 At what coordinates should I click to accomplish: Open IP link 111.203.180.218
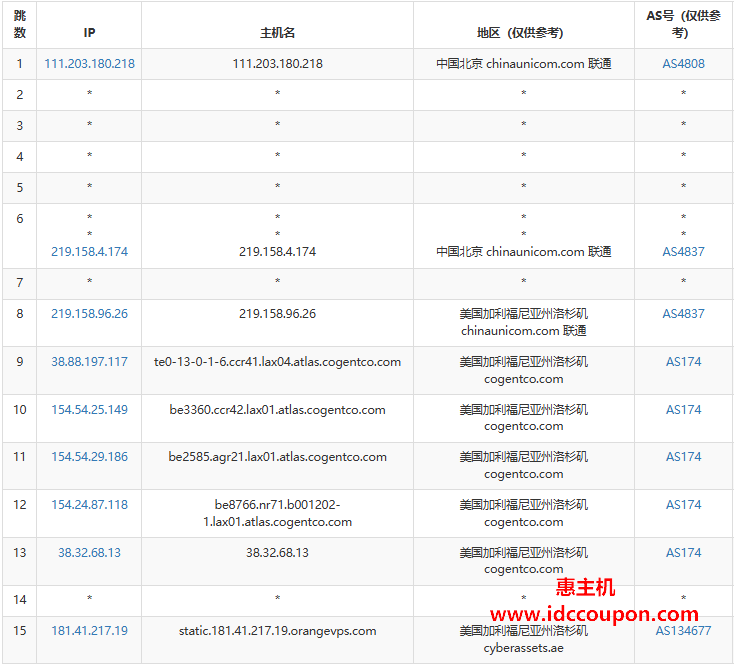[89, 64]
